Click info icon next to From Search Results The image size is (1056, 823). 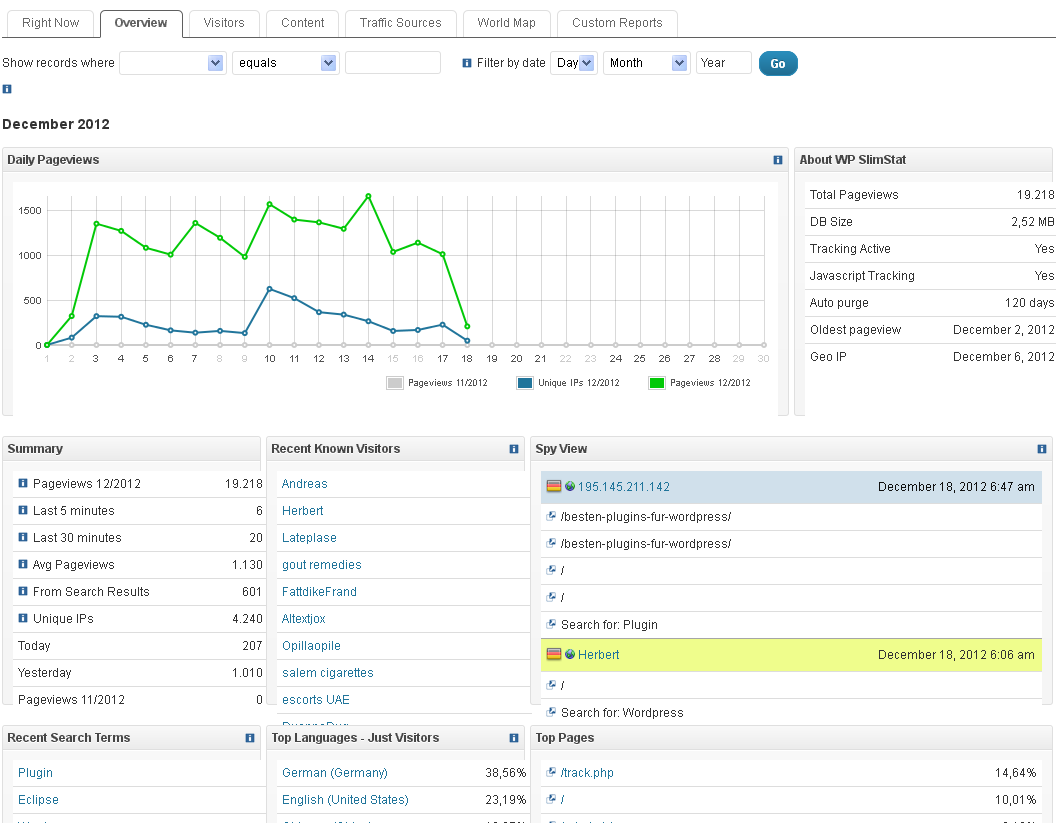pos(23,591)
